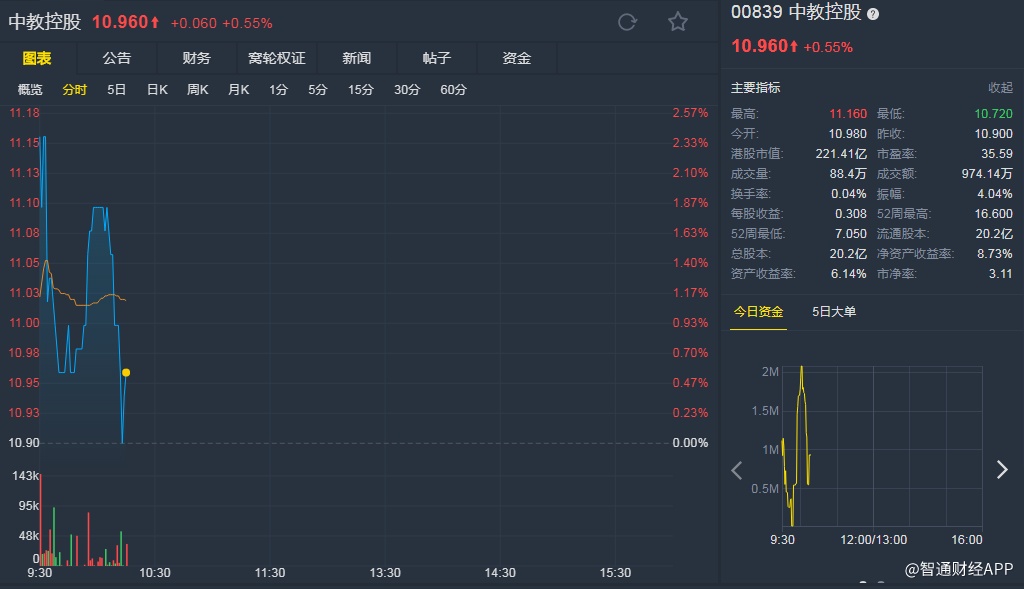Screen dimensions: 1024x589
Task: Select the 60分 chart interval
Action: pyautogui.click(x=453, y=90)
